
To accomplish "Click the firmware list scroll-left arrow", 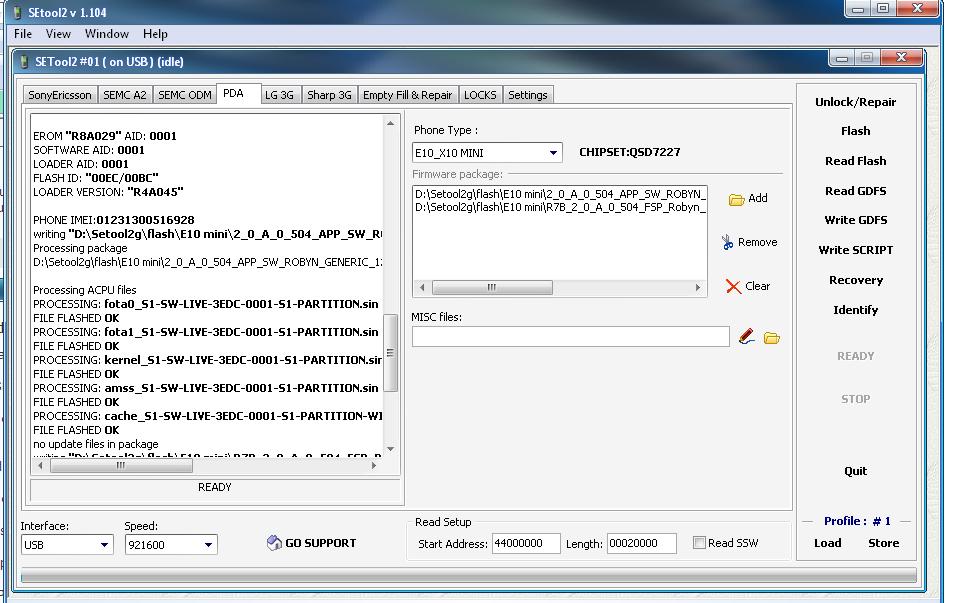I will (x=422, y=287).
